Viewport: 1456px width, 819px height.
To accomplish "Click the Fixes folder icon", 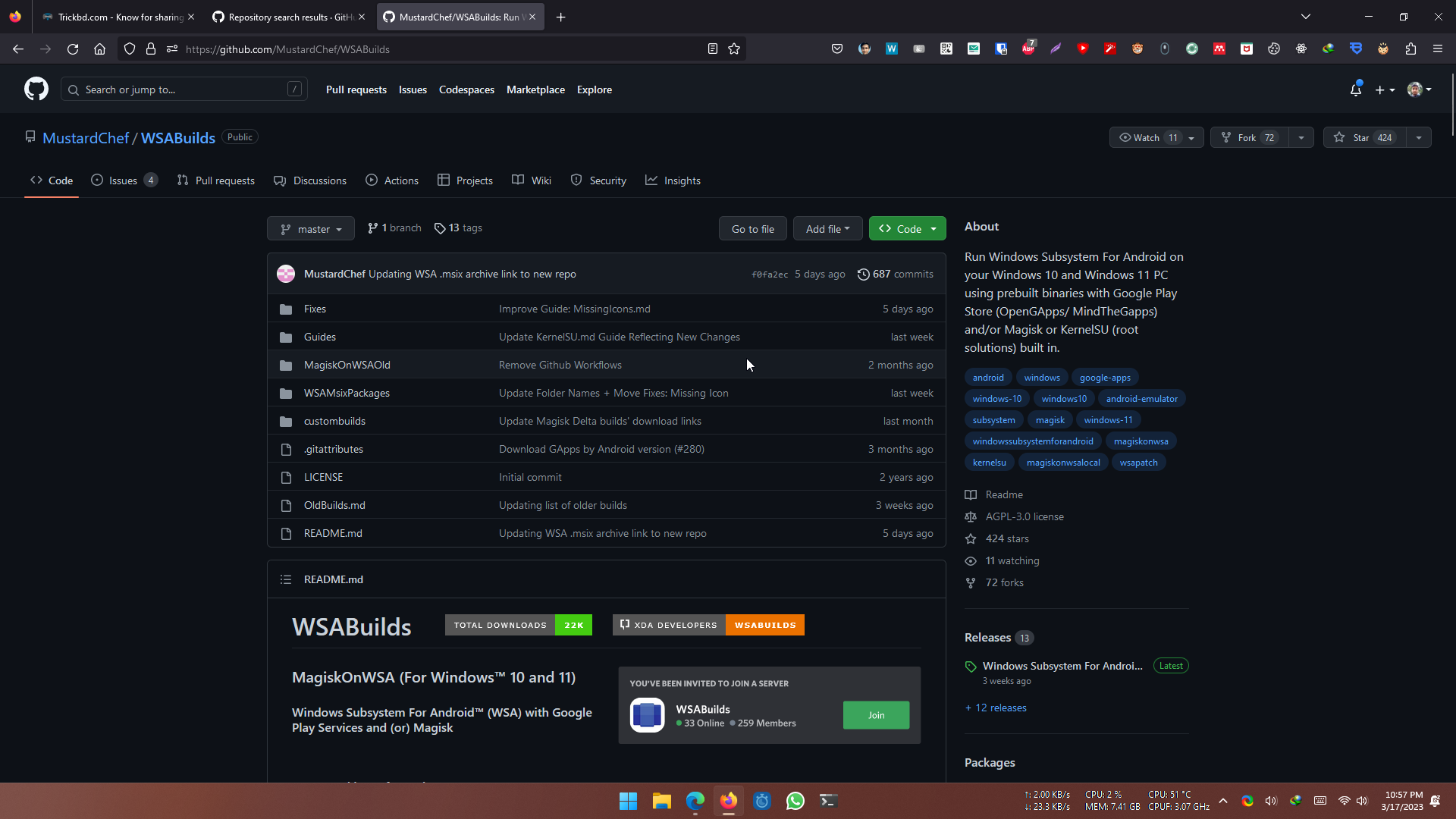I will (x=286, y=309).
